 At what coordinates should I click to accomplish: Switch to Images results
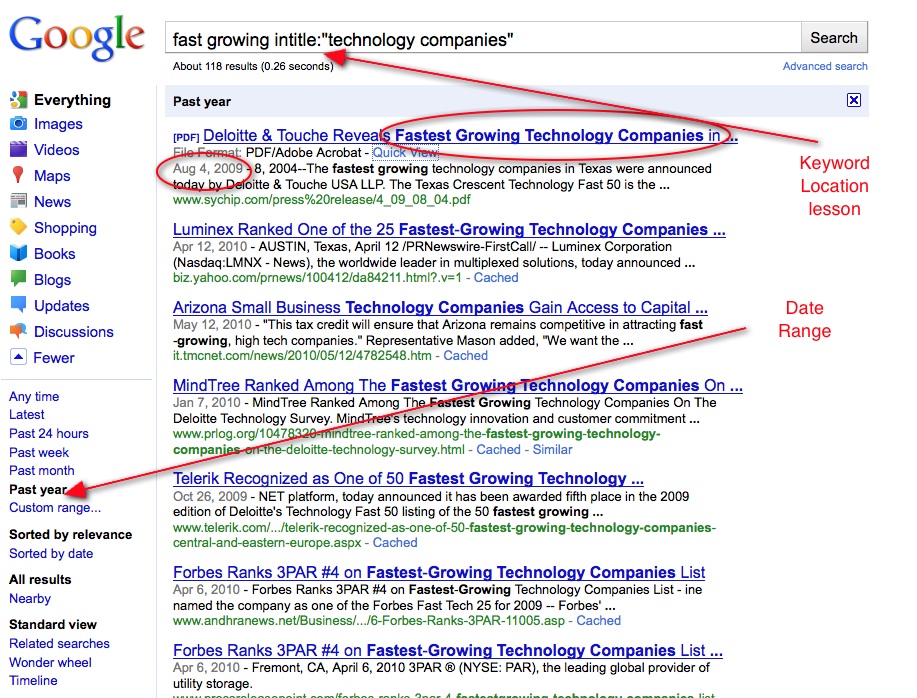tap(58, 124)
